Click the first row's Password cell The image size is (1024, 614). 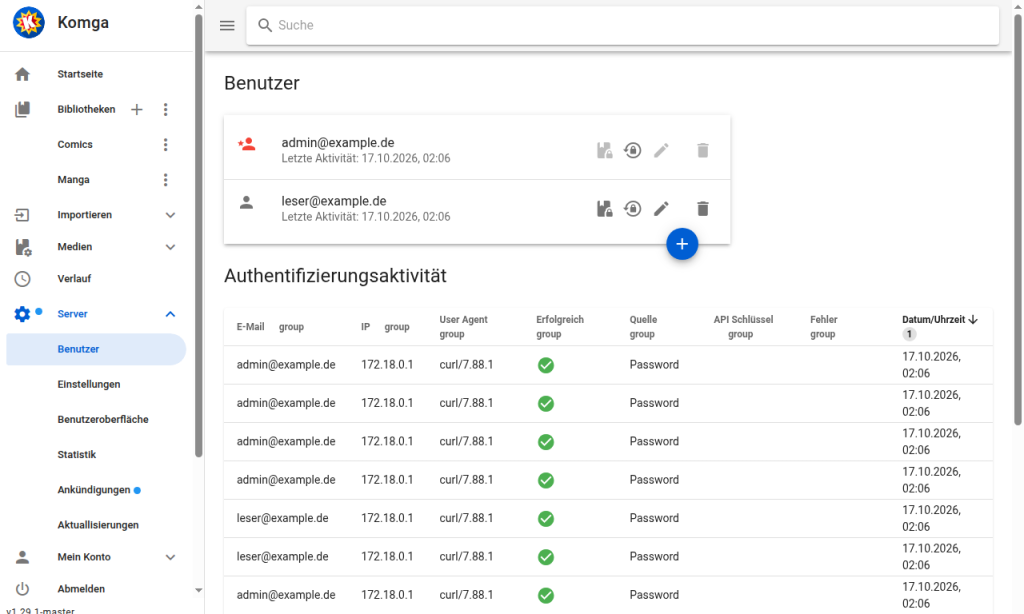coord(654,365)
